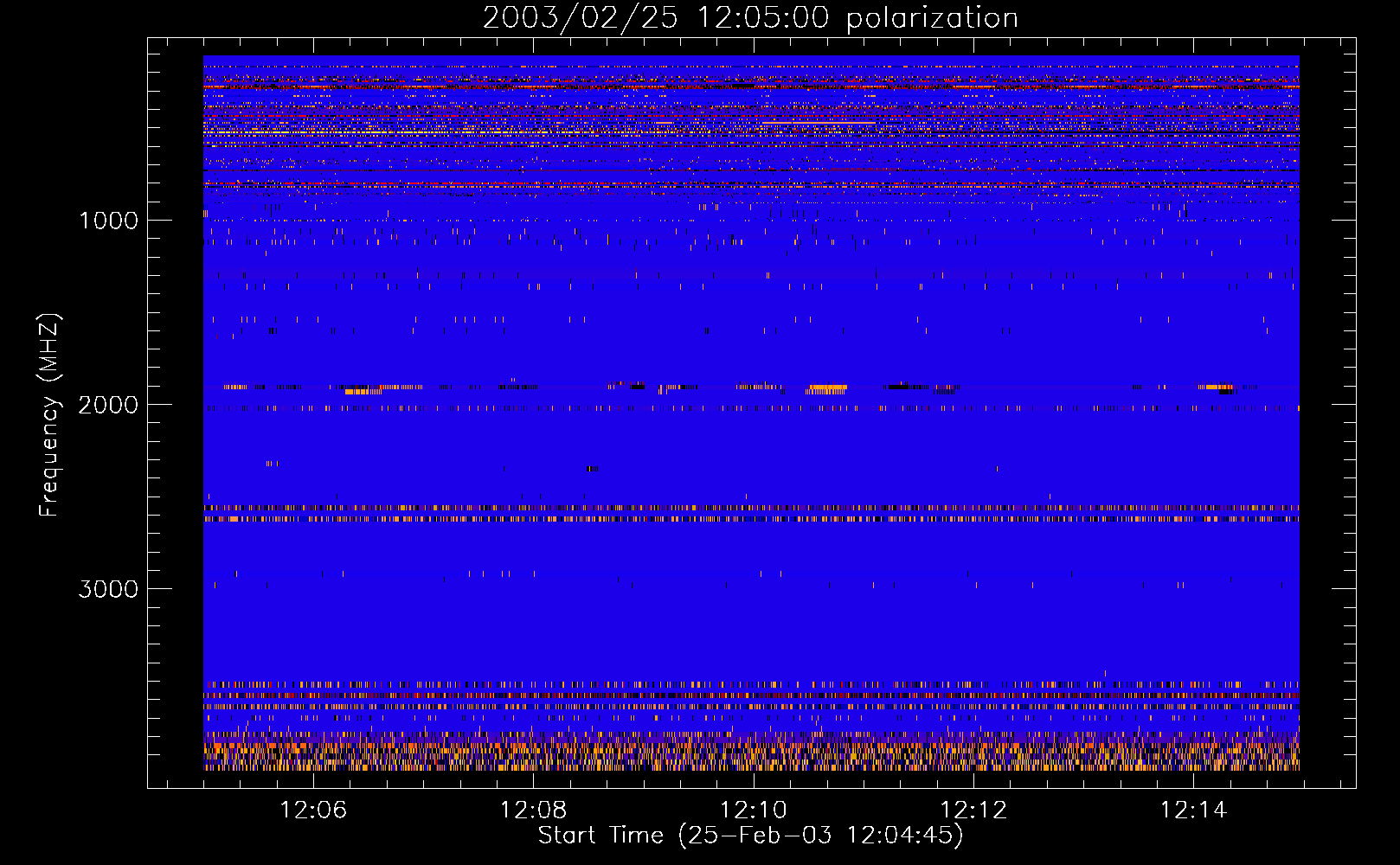Click the 12:06 time tick label
The image size is (1400, 865).
pyautogui.click(x=313, y=810)
